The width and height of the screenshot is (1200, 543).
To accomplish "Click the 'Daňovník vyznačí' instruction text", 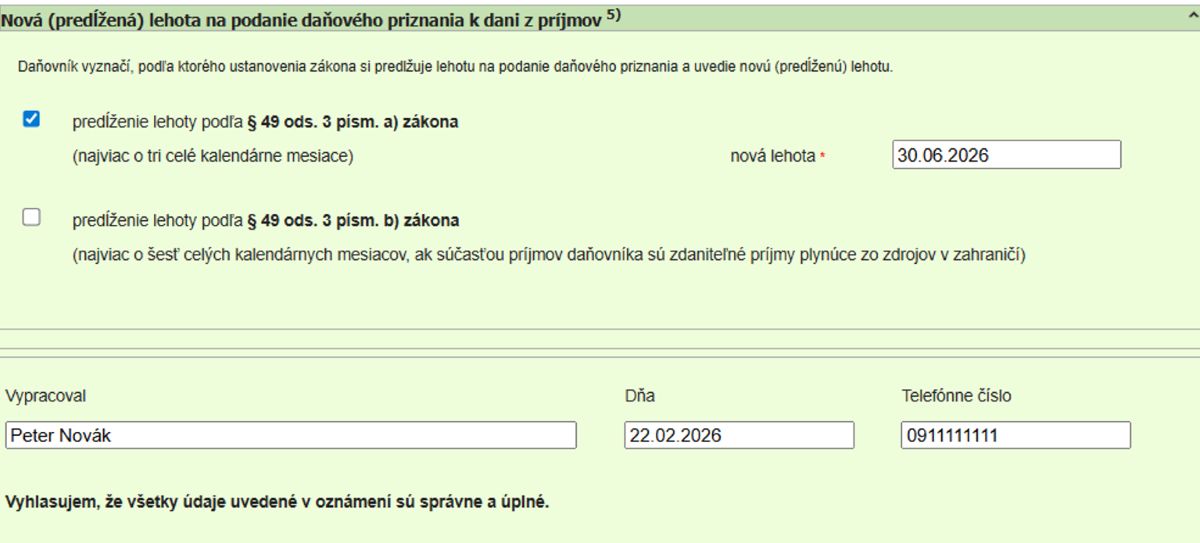I will tap(455, 67).
